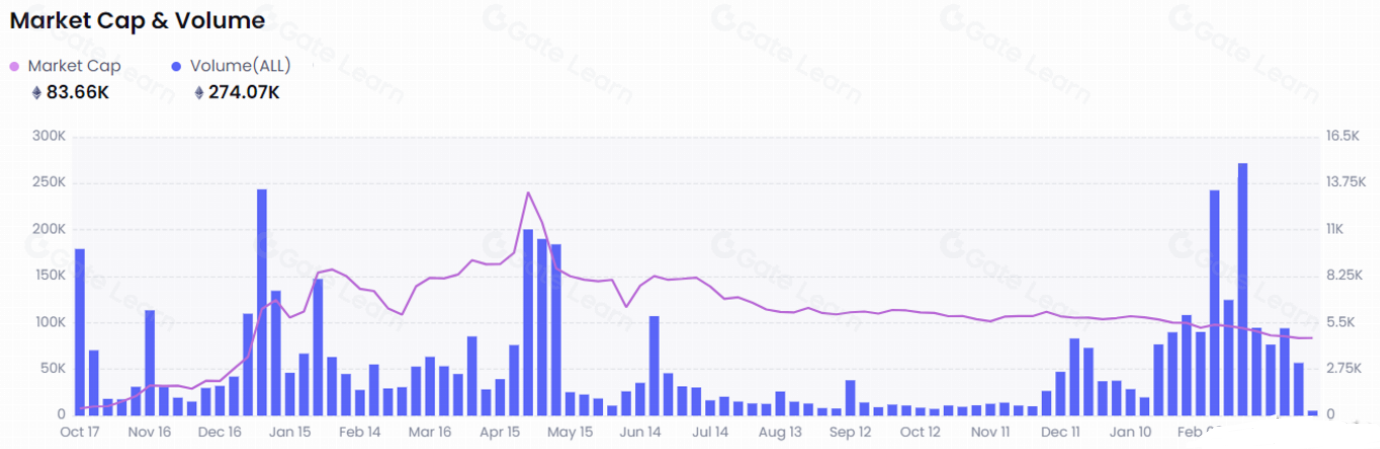Click the 13.75K right axis label
The image size is (1380, 449).
click(1344, 182)
